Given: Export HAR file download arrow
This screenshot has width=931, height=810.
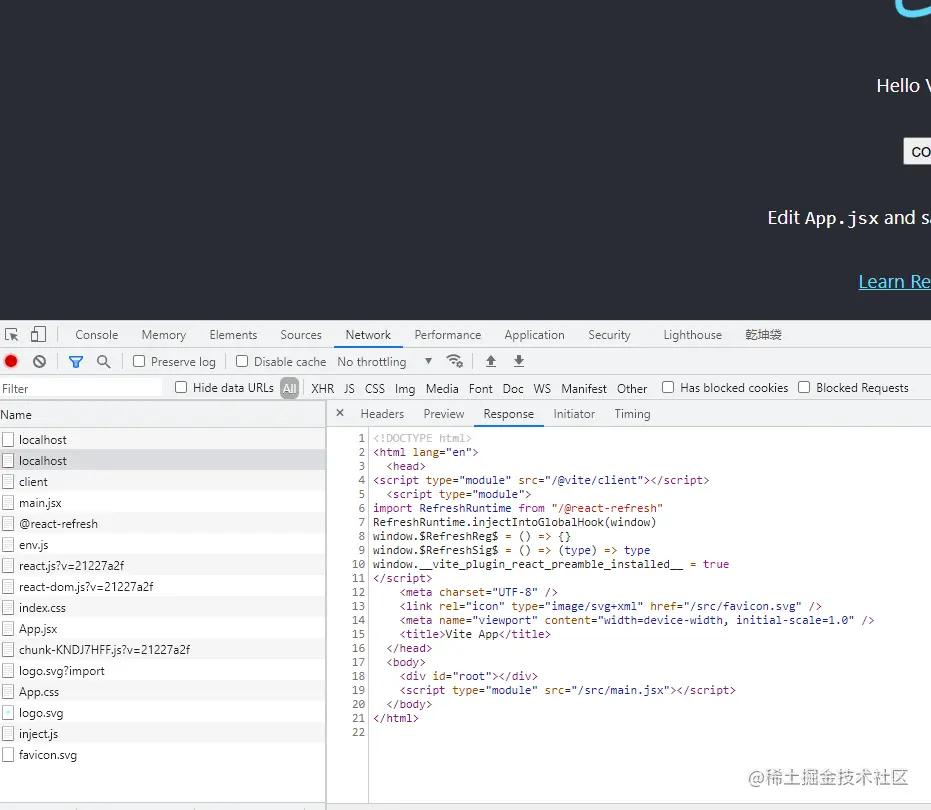Looking at the screenshot, I should coord(519,361).
